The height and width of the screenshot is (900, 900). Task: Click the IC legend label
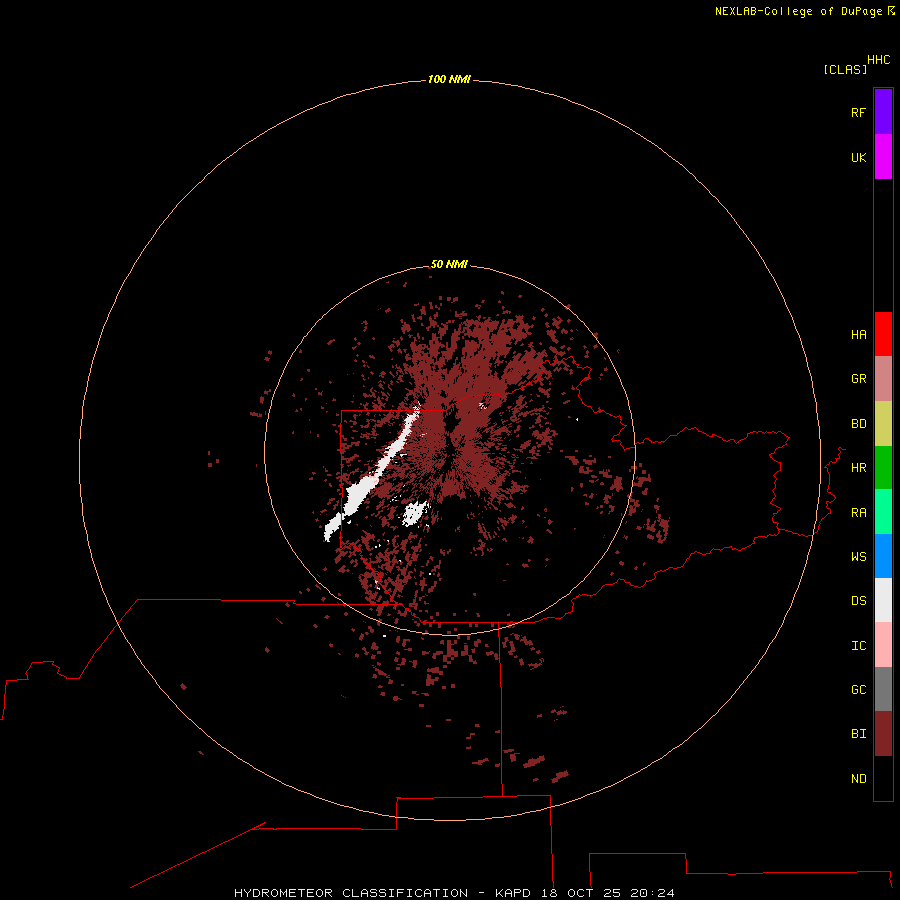click(858, 646)
